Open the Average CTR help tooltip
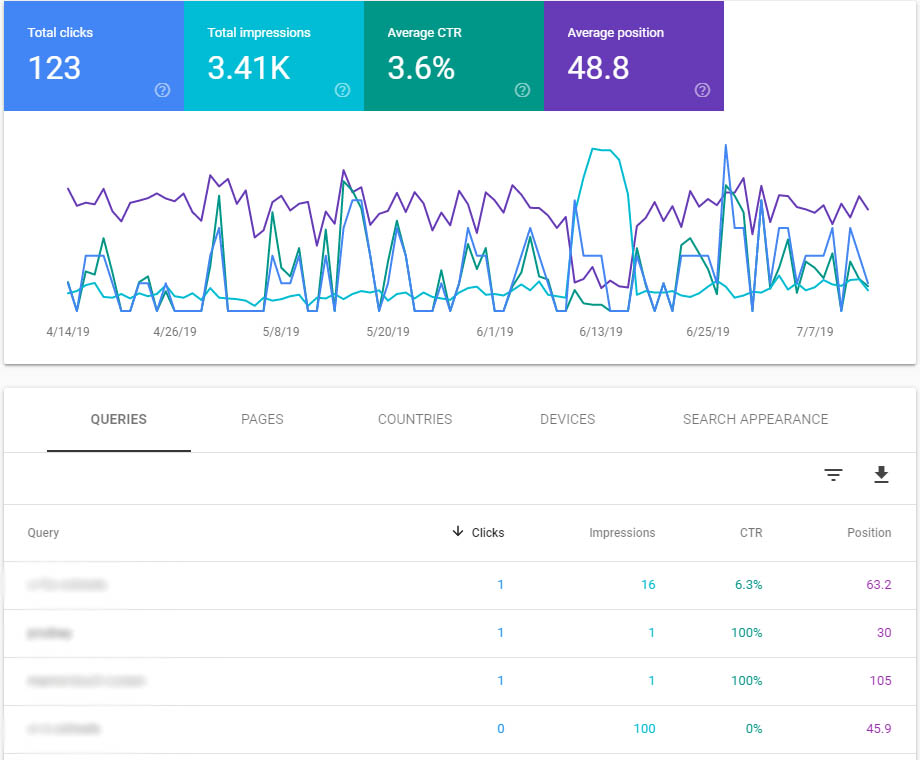The image size is (920, 760). click(522, 90)
